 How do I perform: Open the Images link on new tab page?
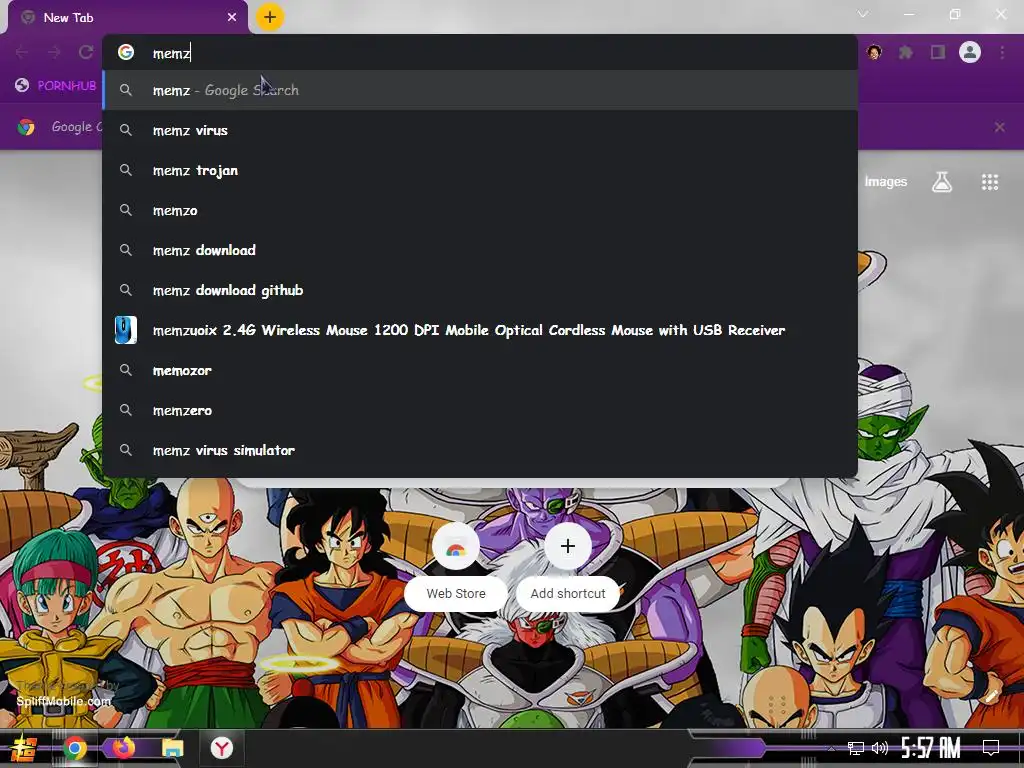point(886,182)
